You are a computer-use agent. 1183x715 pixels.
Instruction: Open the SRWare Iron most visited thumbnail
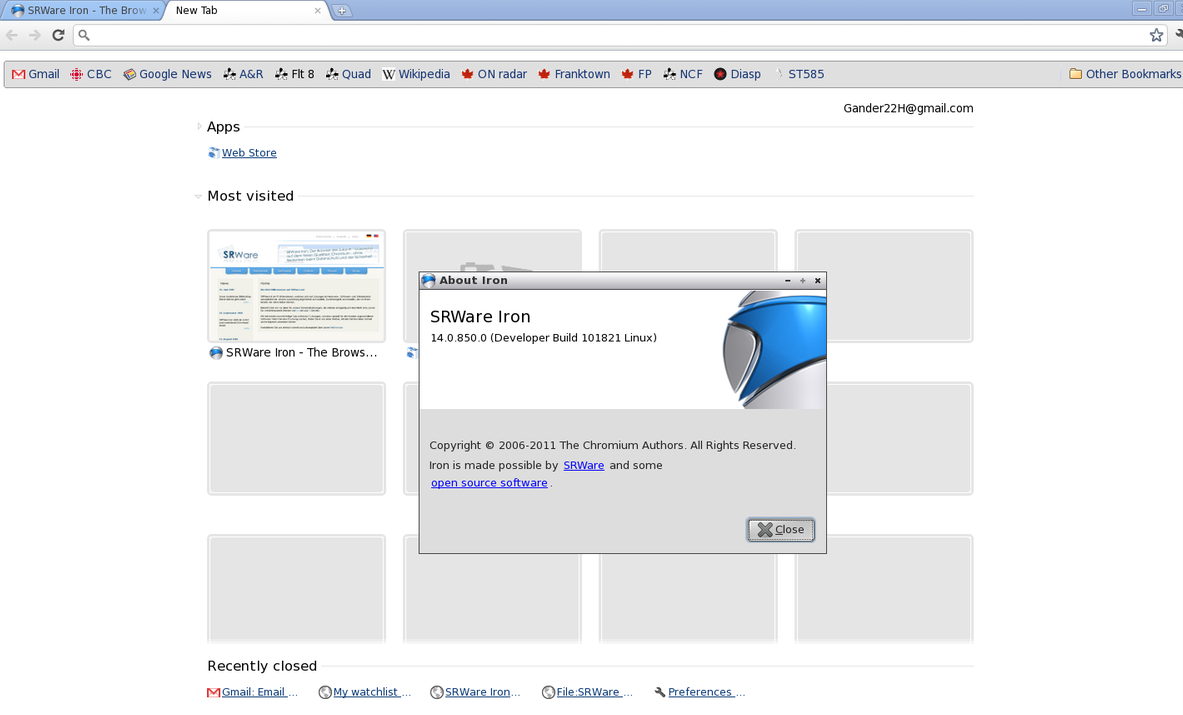point(296,286)
